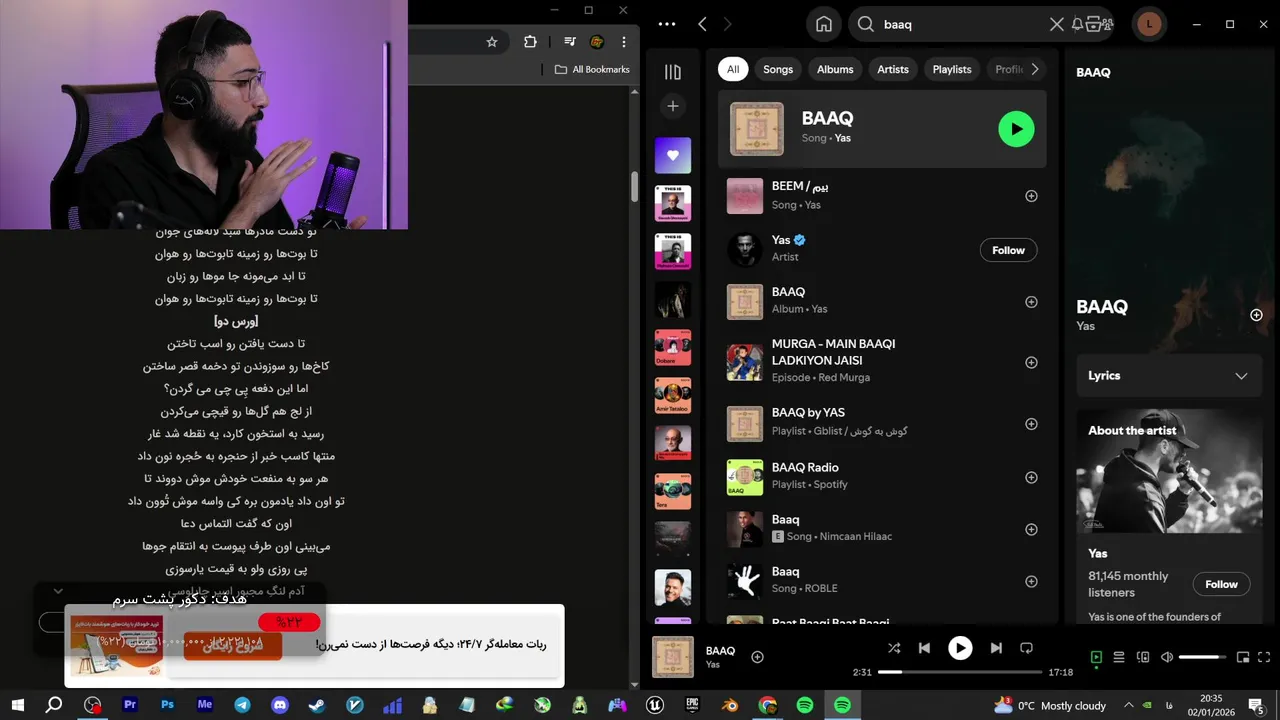
Task: Add Nimcaan Hilaac's Baaq to Liked Songs
Action: (x=1031, y=529)
